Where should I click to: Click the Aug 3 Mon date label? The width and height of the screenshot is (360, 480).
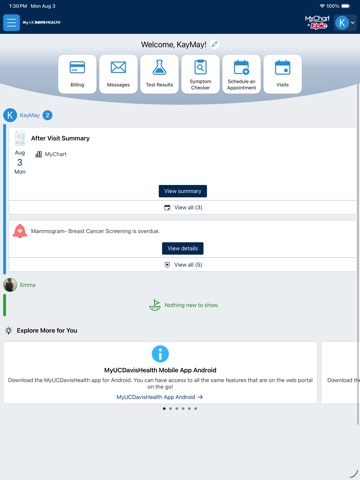tap(20, 162)
